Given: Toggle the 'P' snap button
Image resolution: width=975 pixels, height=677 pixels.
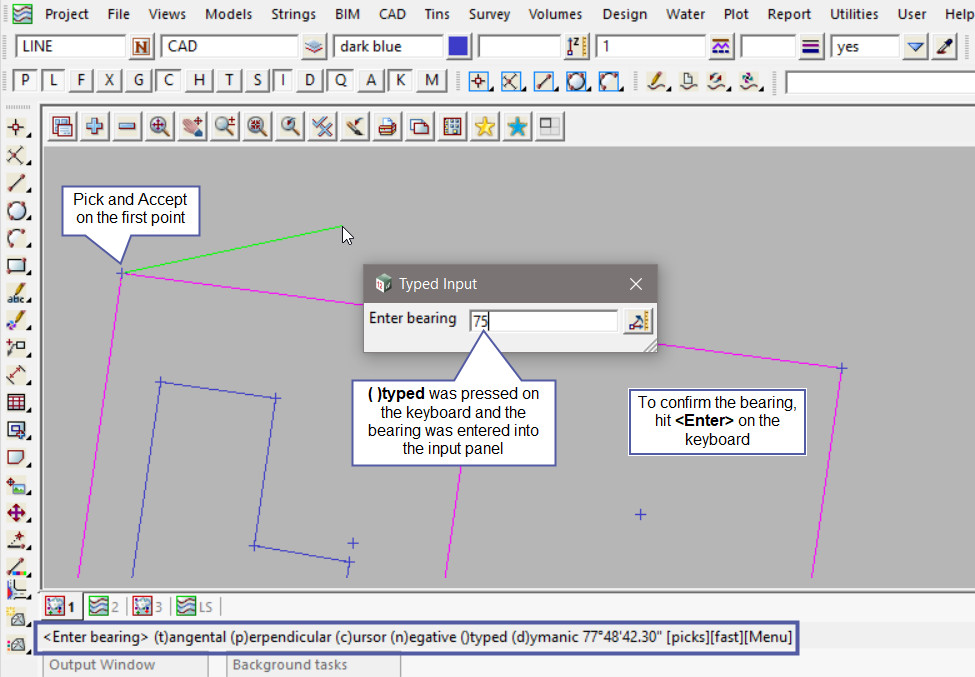Looking at the screenshot, I should pyautogui.click(x=26, y=81).
